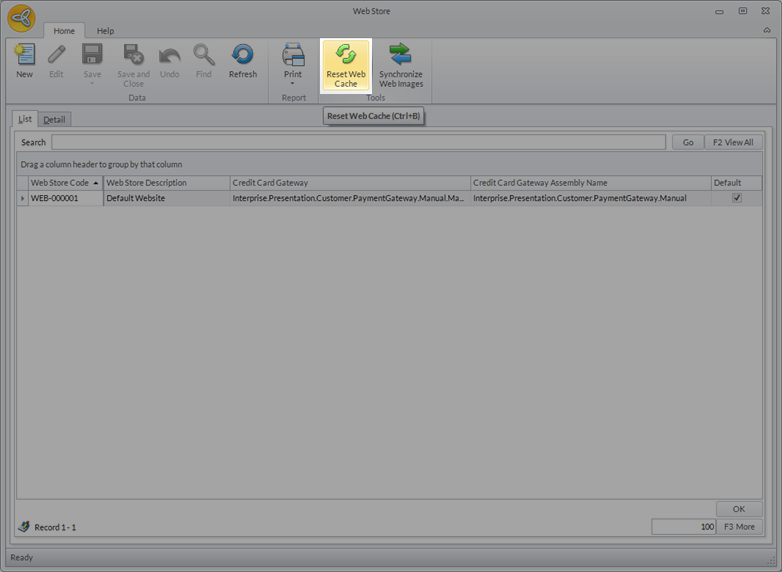Collapse the ribbon with the chevron
Screen dimensions: 782x572
pos(766,31)
